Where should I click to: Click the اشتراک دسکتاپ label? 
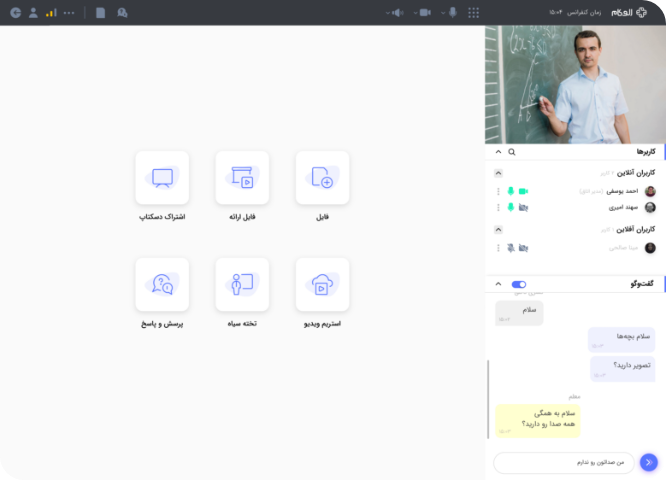pyautogui.click(x=162, y=217)
